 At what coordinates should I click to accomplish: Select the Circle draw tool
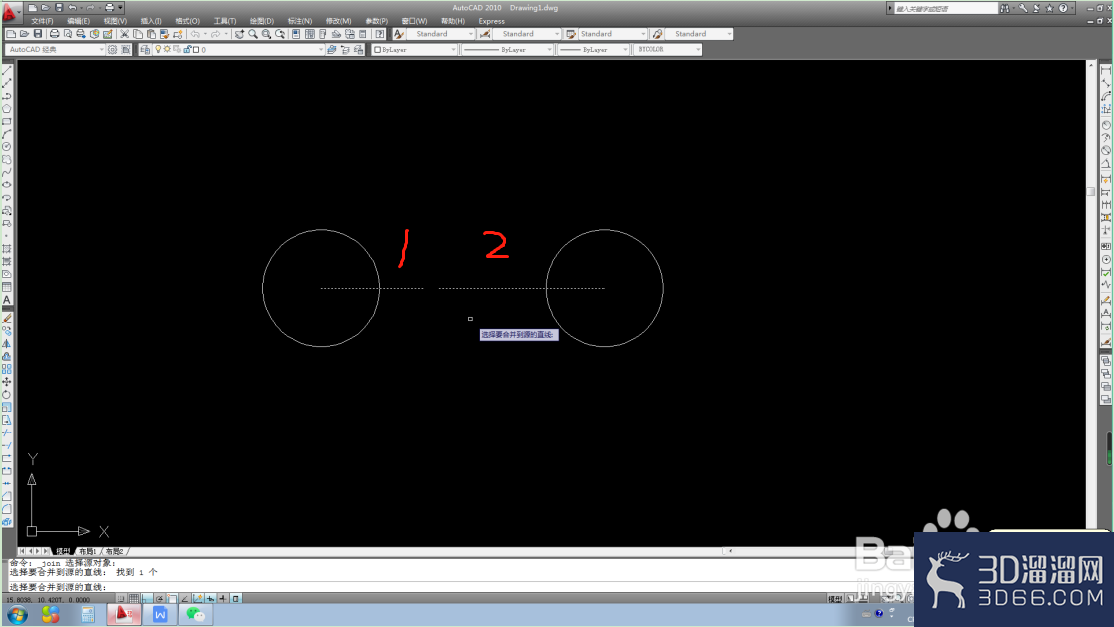[x=7, y=146]
